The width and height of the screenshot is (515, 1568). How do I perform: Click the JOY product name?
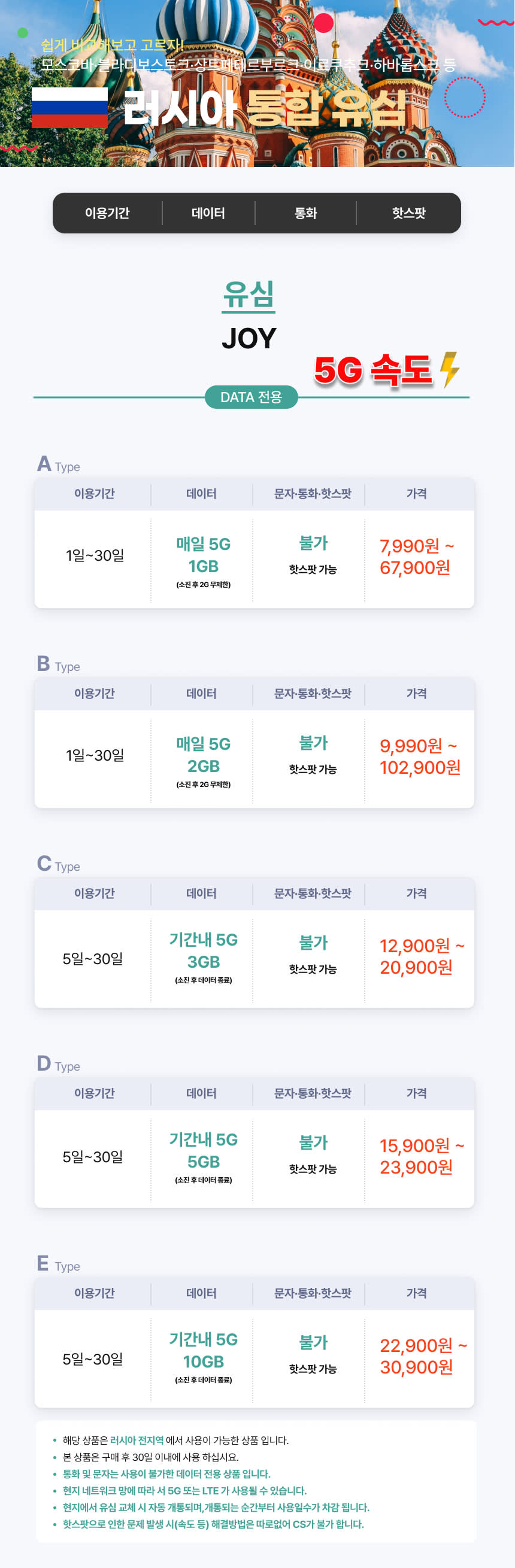(249, 338)
